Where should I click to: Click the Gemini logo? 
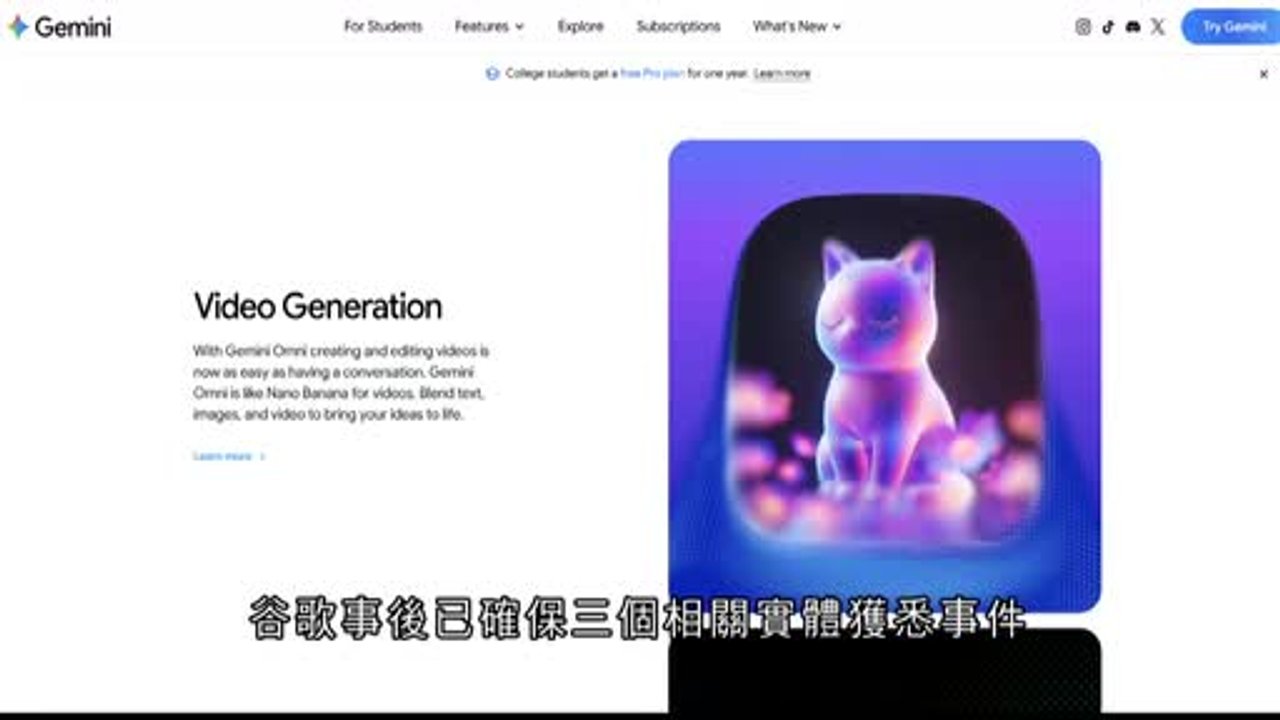[60, 27]
